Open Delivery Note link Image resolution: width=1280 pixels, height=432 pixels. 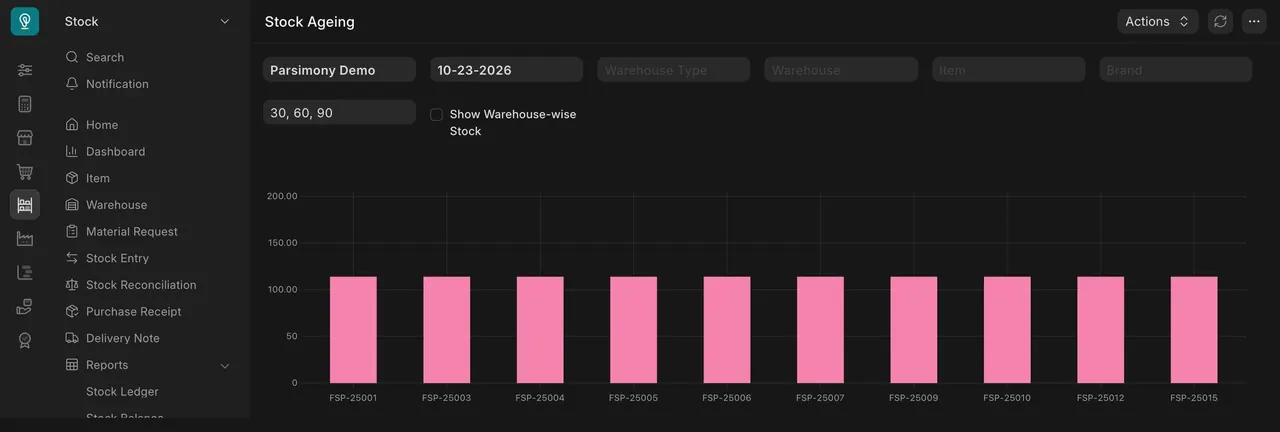click(123, 338)
